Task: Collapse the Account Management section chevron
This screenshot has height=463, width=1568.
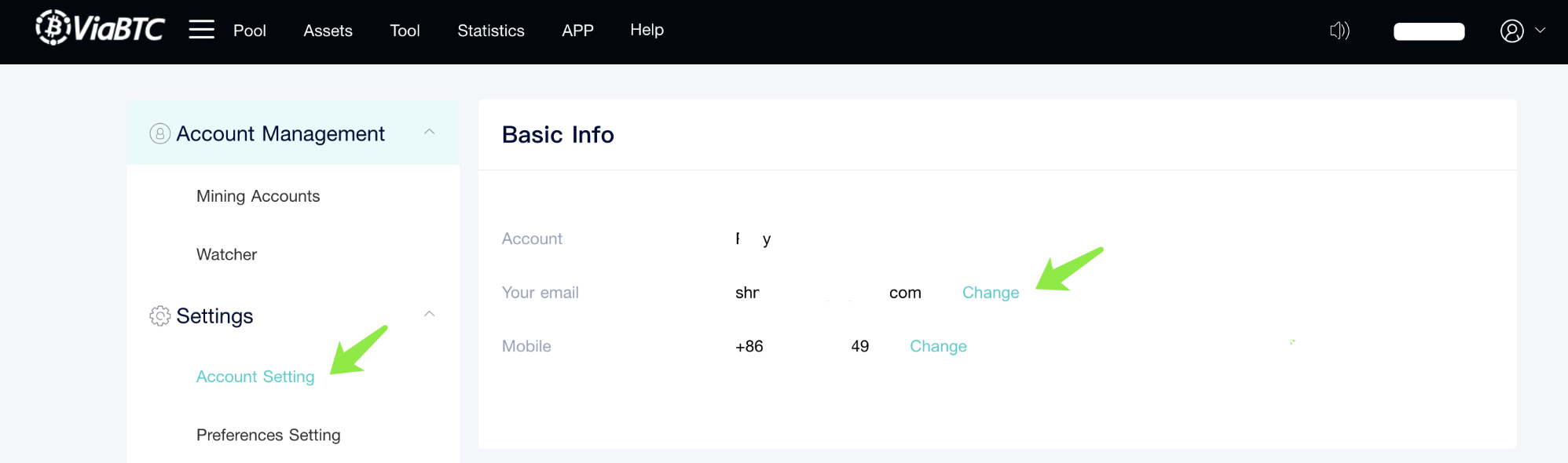Action: coord(430,132)
